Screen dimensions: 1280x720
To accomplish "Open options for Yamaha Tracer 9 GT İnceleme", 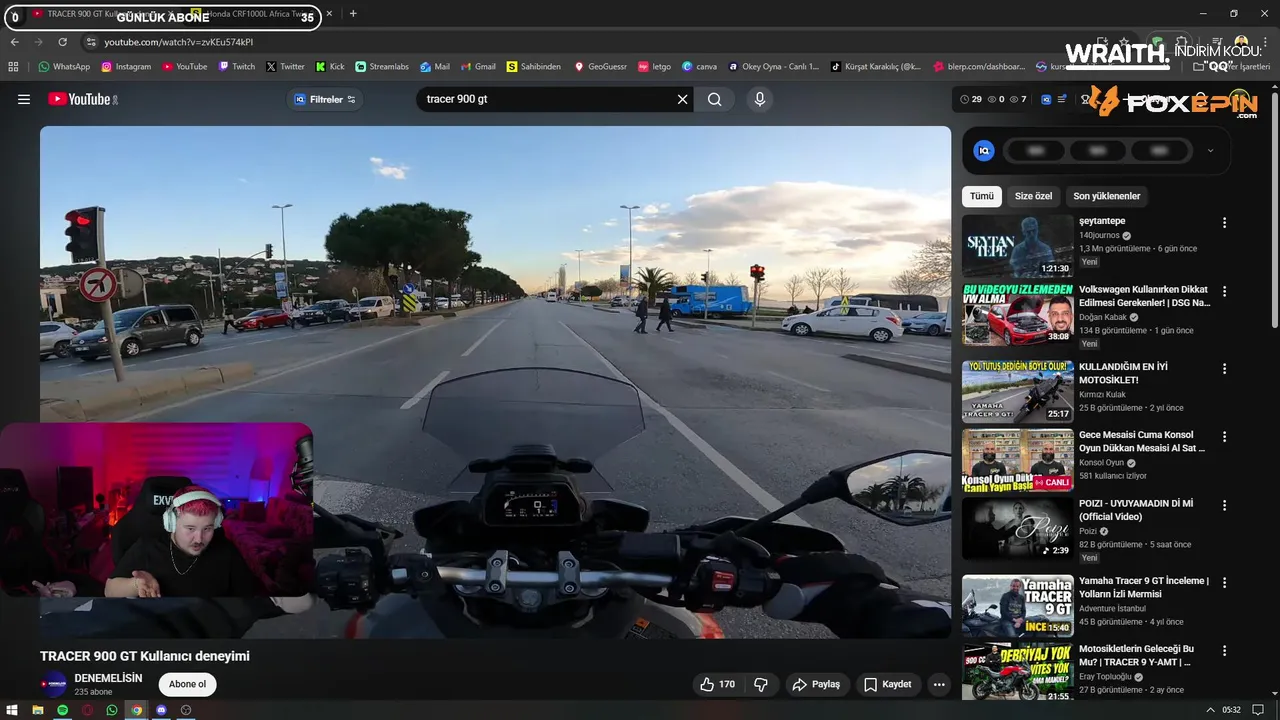I will tap(1224, 582).
